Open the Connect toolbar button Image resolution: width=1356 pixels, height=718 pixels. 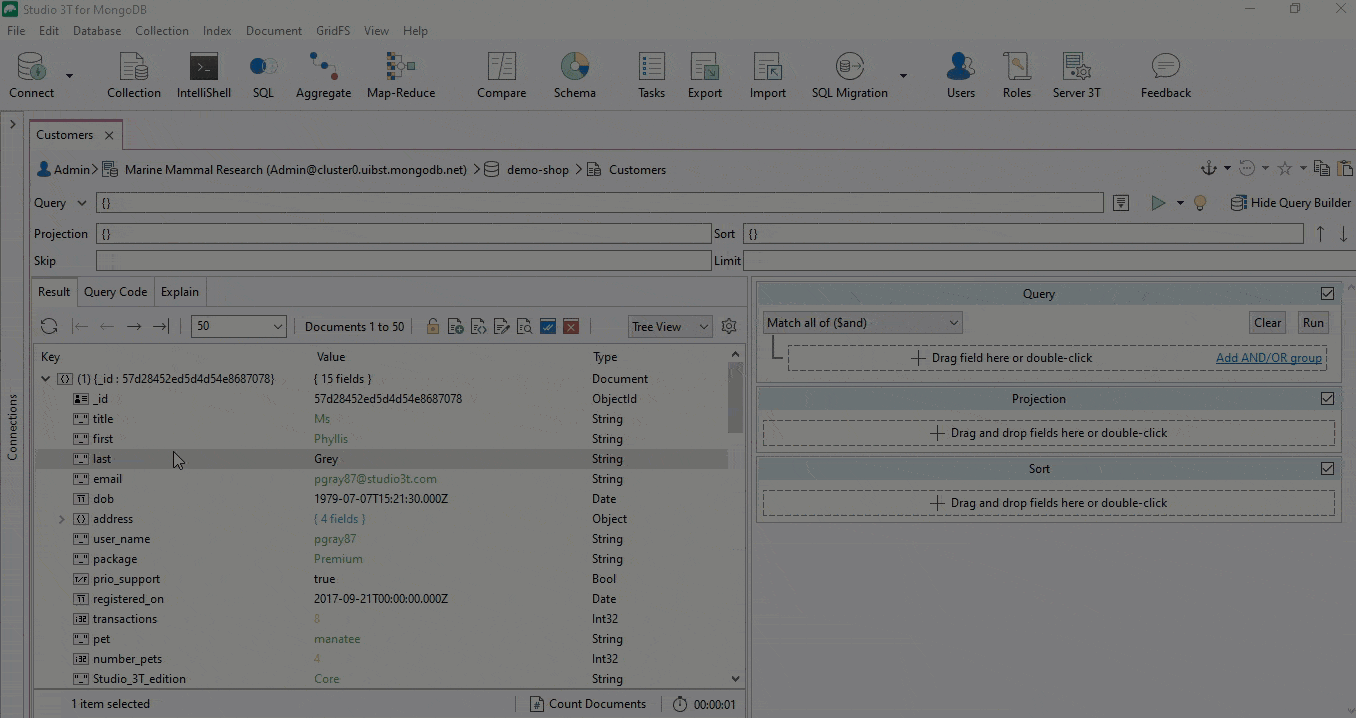31,76
